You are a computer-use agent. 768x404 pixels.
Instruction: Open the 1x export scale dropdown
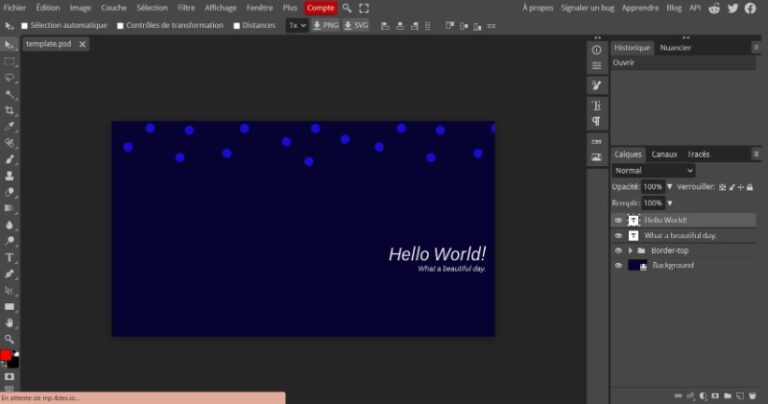tap(297, 25)
